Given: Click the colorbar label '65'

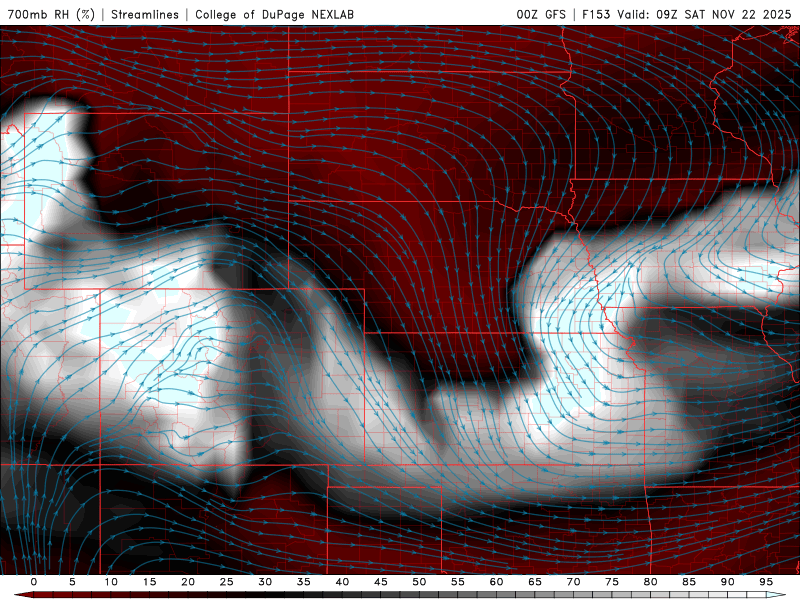Looking at the screenshot, I should pos(535,582).
